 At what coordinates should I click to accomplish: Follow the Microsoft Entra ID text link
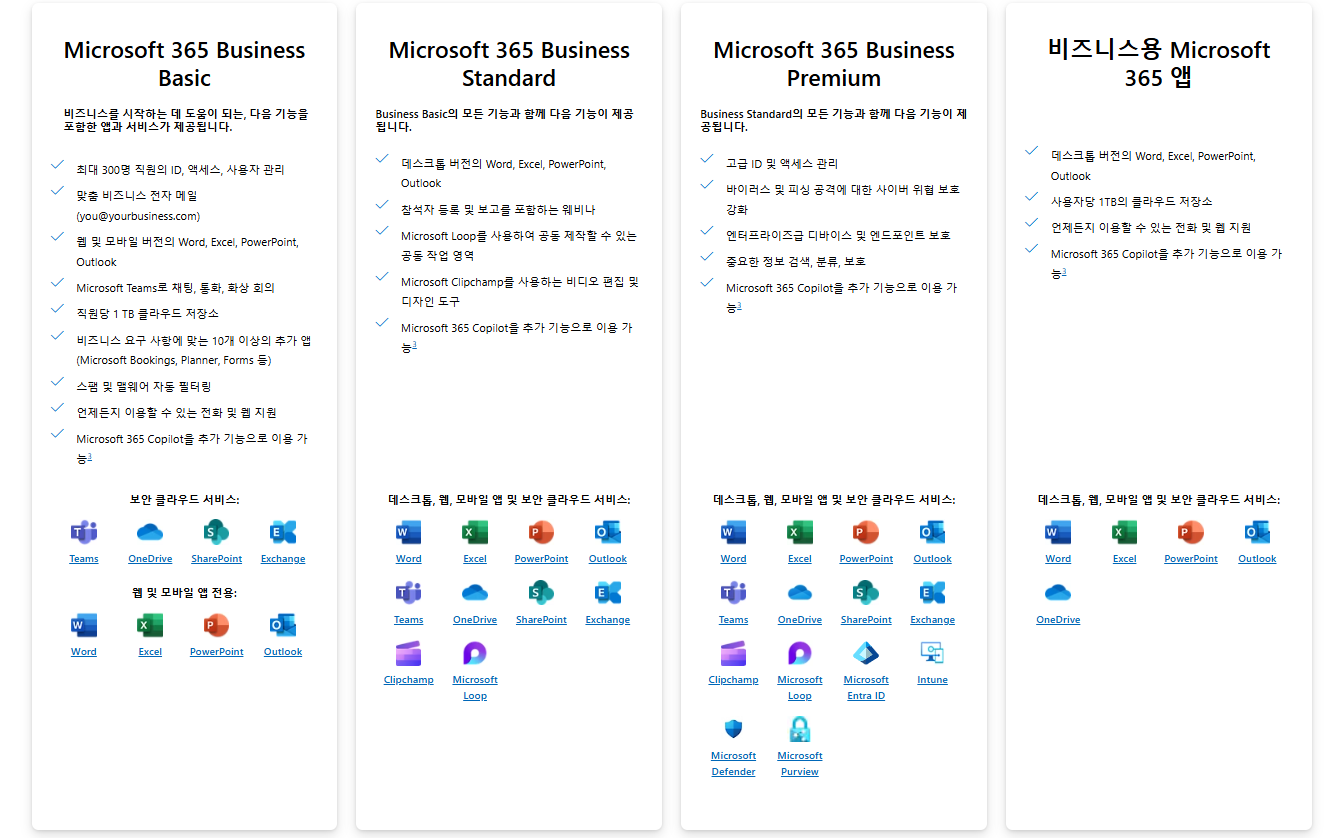[x=866, y=688]
